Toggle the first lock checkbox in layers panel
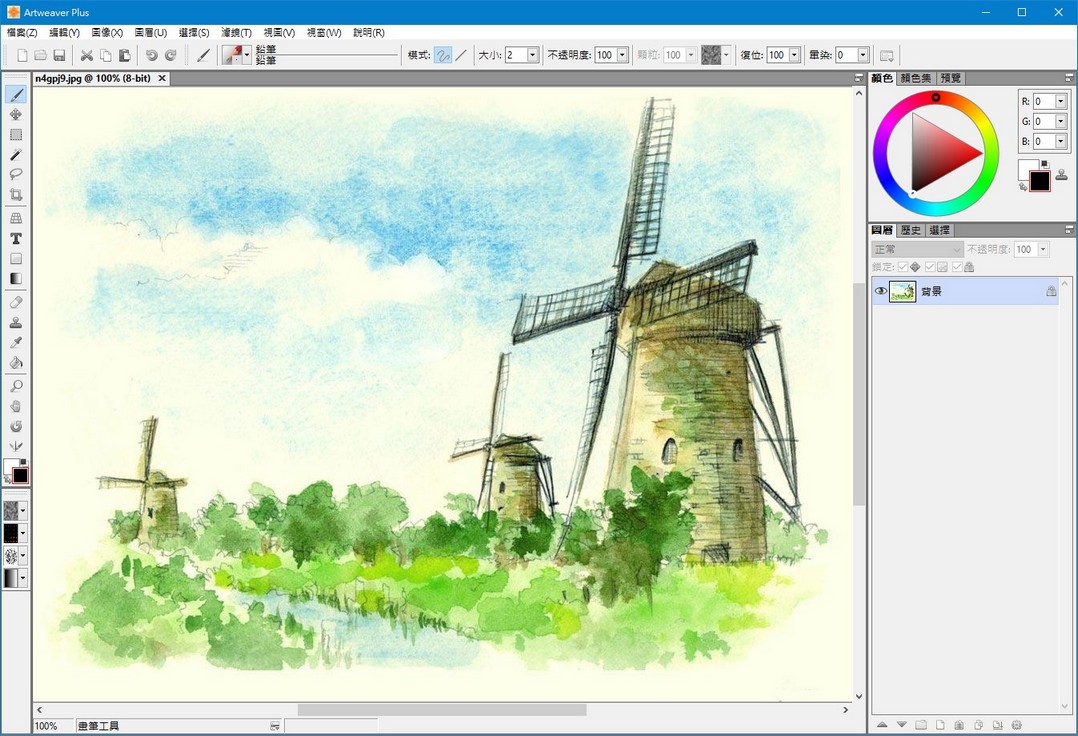Viewport: 1078px width, 736px height. [904, 267]
